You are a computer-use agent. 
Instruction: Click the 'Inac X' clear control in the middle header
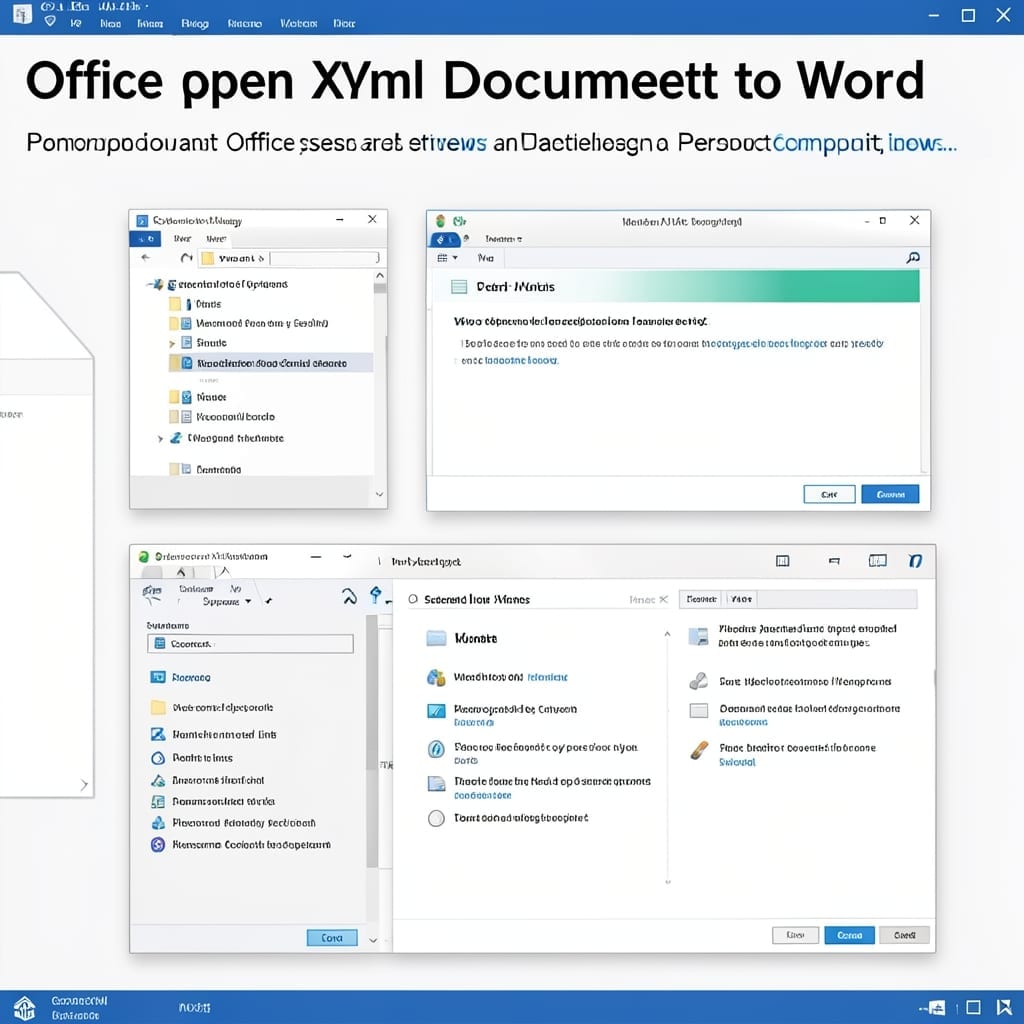(648, 600)
